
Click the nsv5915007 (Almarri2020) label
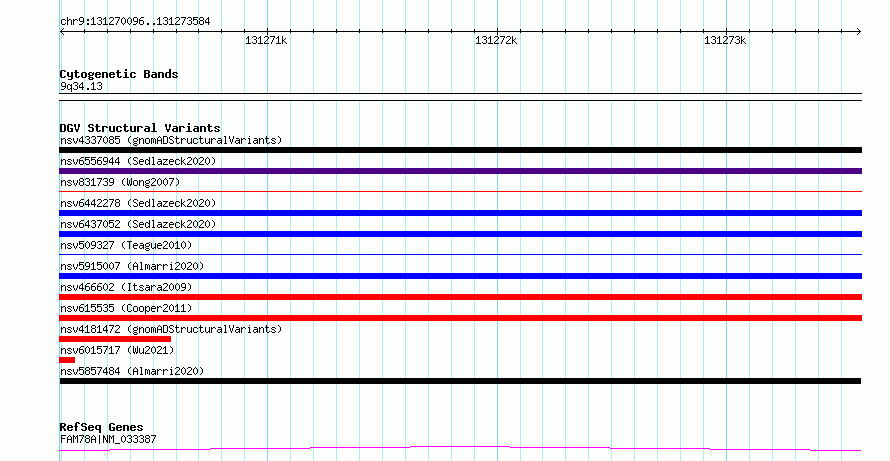click(x=132, y=266)
